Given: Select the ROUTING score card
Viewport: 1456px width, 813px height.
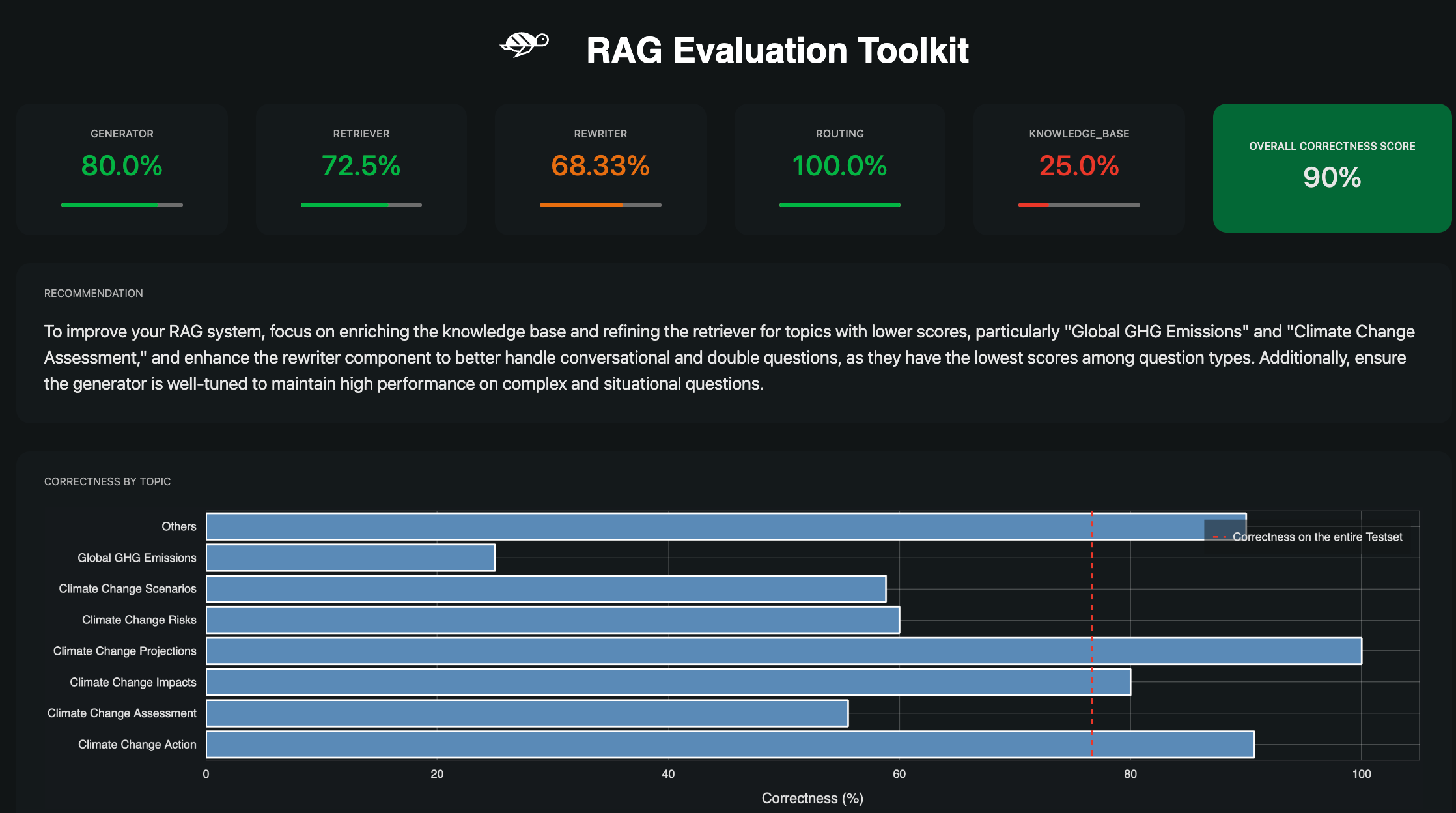Looking at the screenshot, I should pos(839,168).
